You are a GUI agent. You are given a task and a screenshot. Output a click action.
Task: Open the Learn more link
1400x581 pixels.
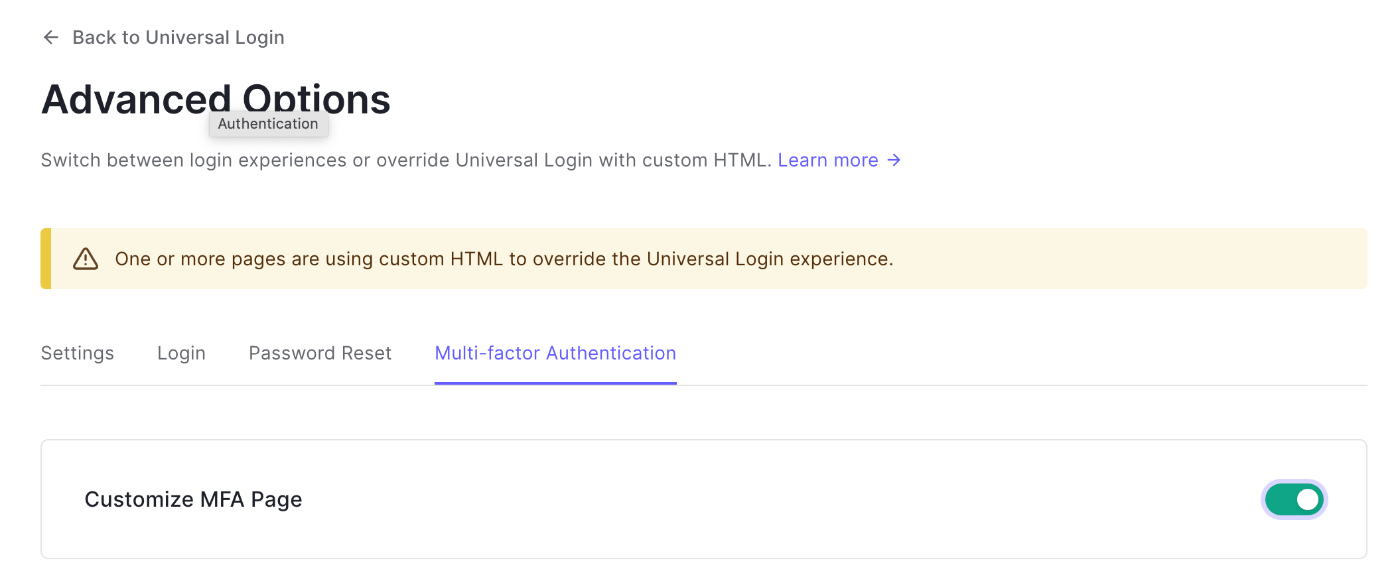click(x=828, y=160)
